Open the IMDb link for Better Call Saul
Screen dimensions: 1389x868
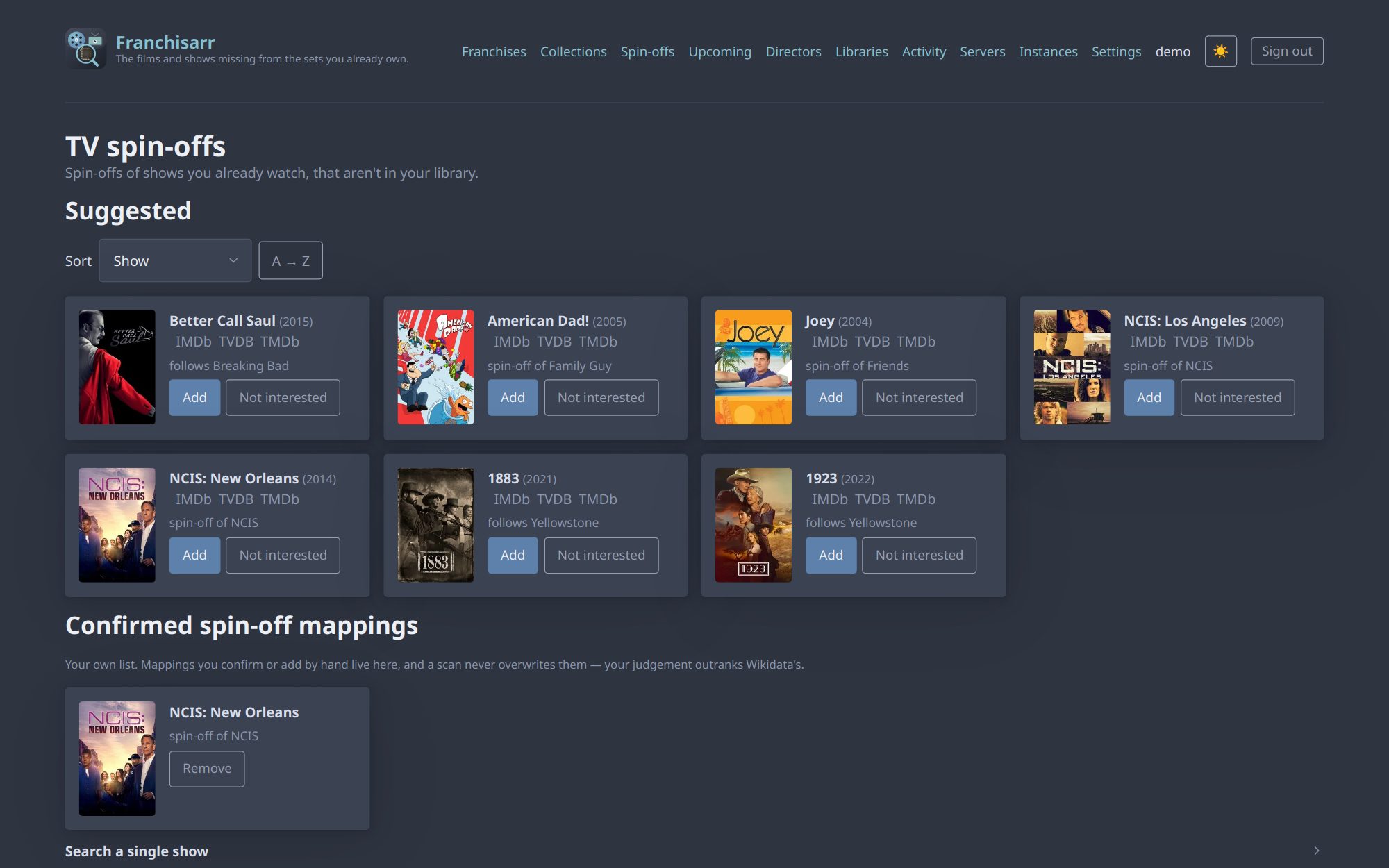[x=194, y=342]
